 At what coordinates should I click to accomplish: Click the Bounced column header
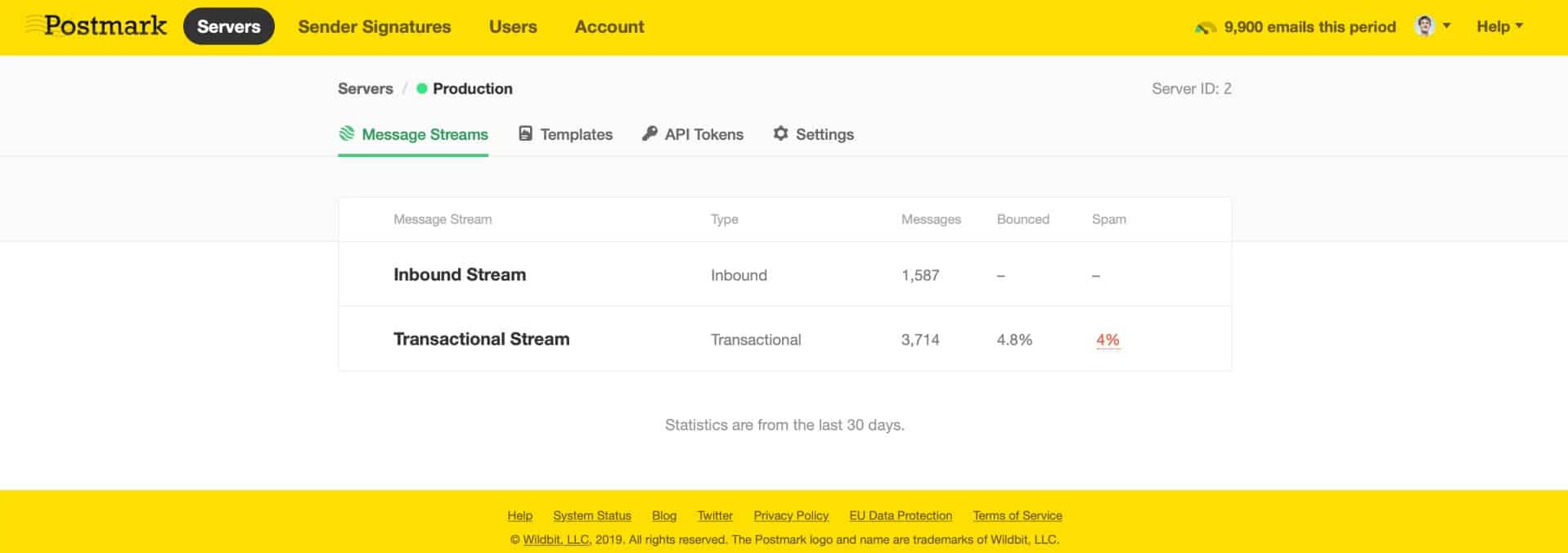pyautogui.click(x=1022, y=219)
